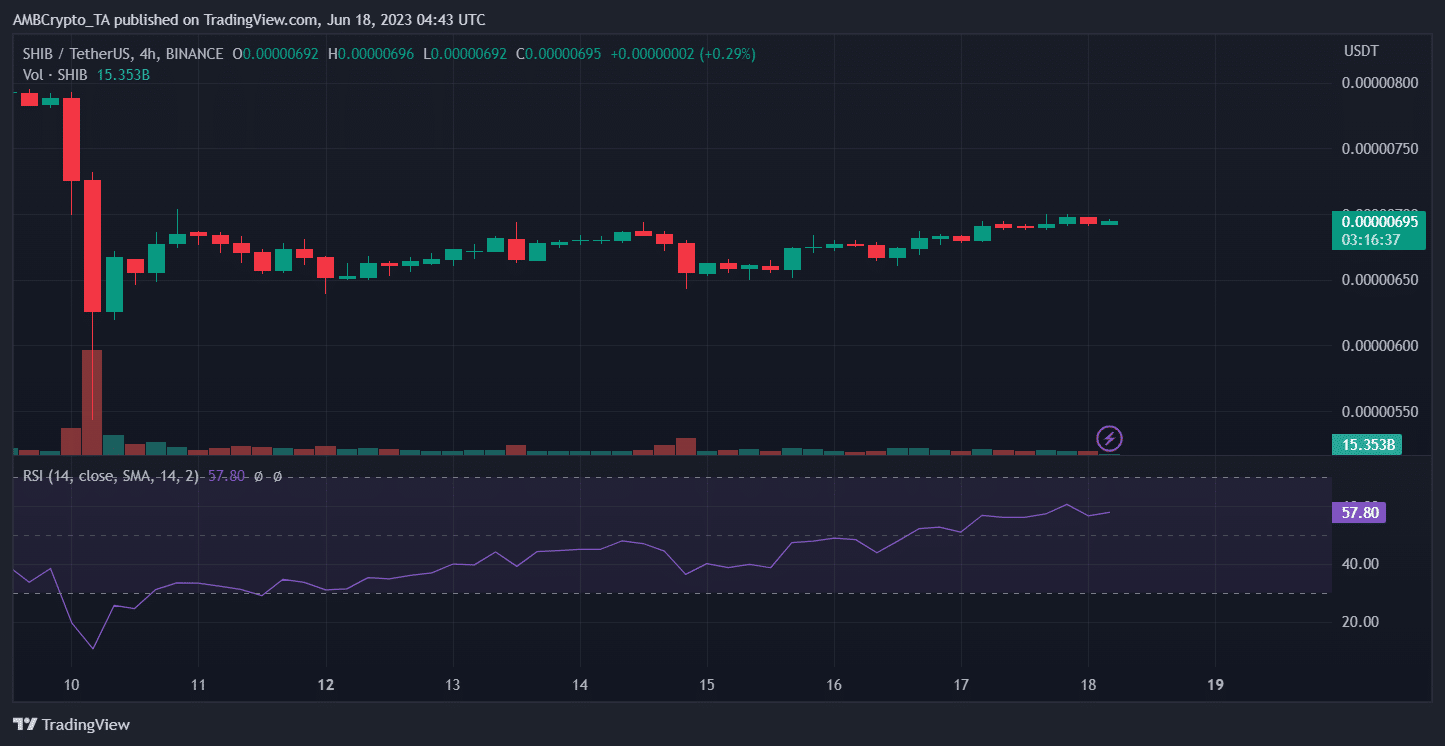Click the green volume badge 15.353B
The image size is (1445, 746).
(x=1367, y=445)
